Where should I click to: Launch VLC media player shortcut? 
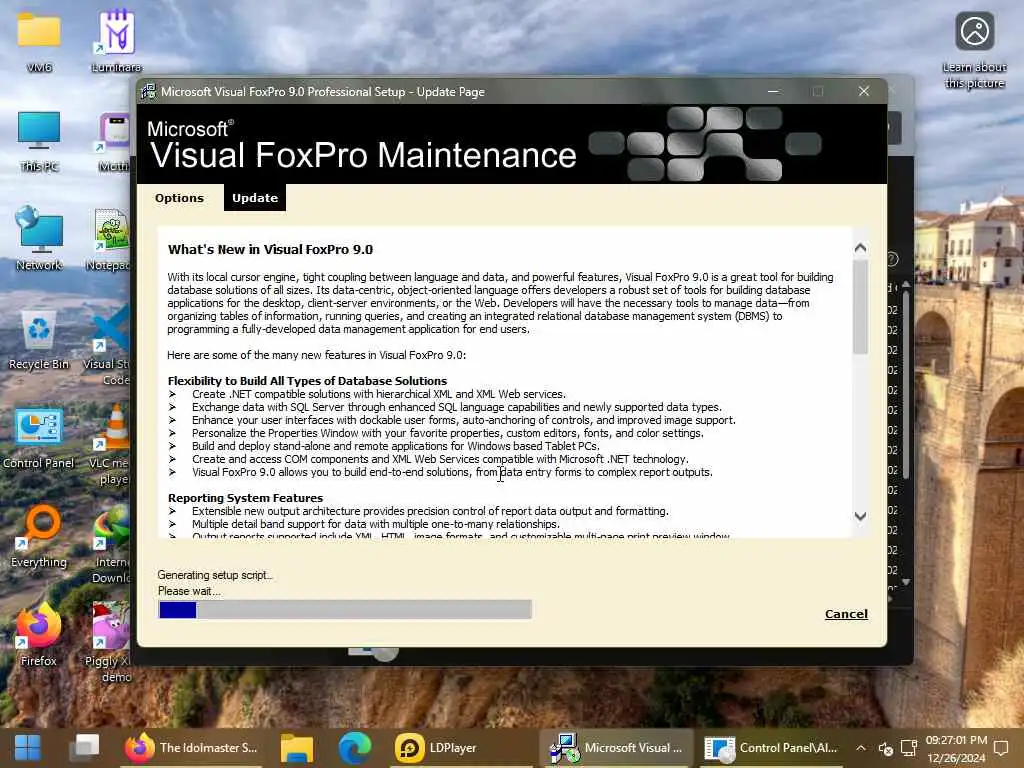pos(111,445)
